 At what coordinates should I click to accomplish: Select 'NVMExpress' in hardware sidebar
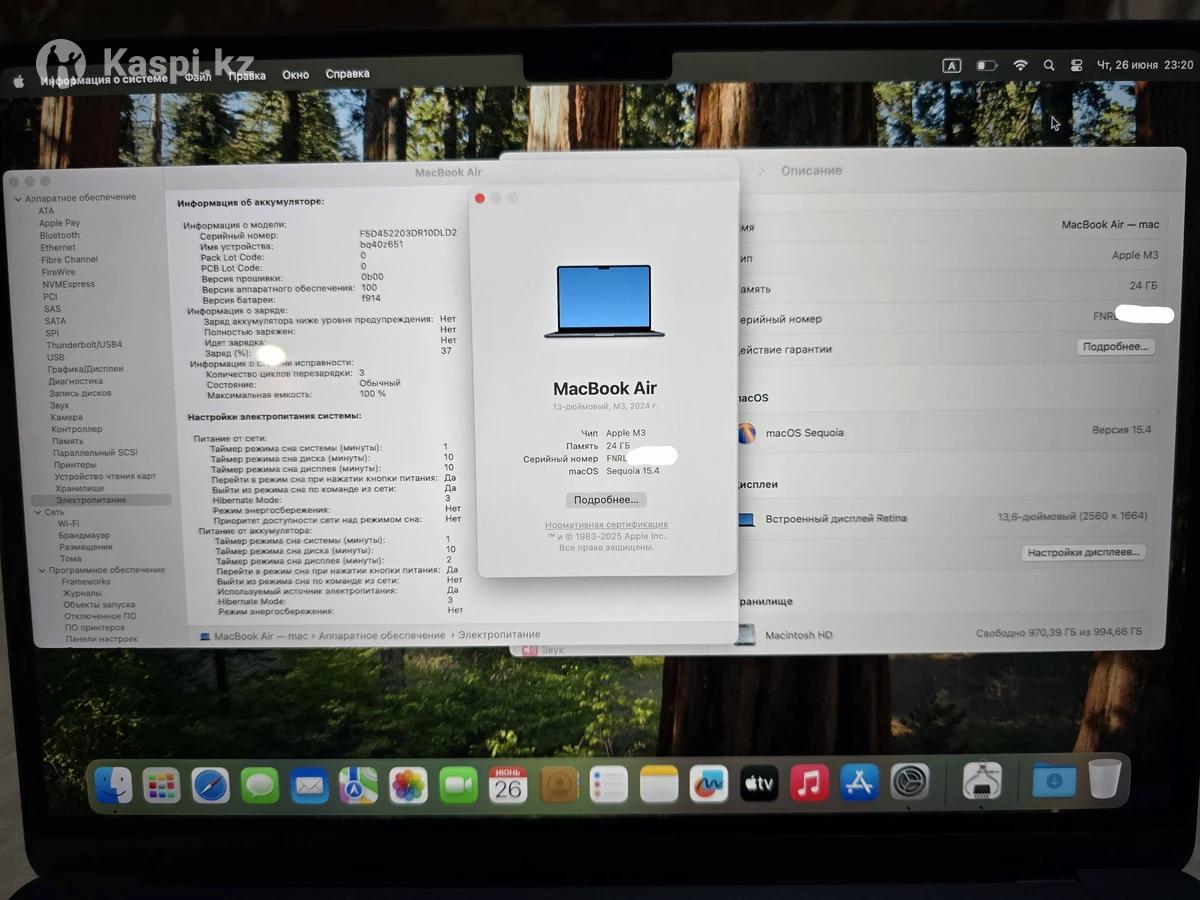click(x=69, y=284)
